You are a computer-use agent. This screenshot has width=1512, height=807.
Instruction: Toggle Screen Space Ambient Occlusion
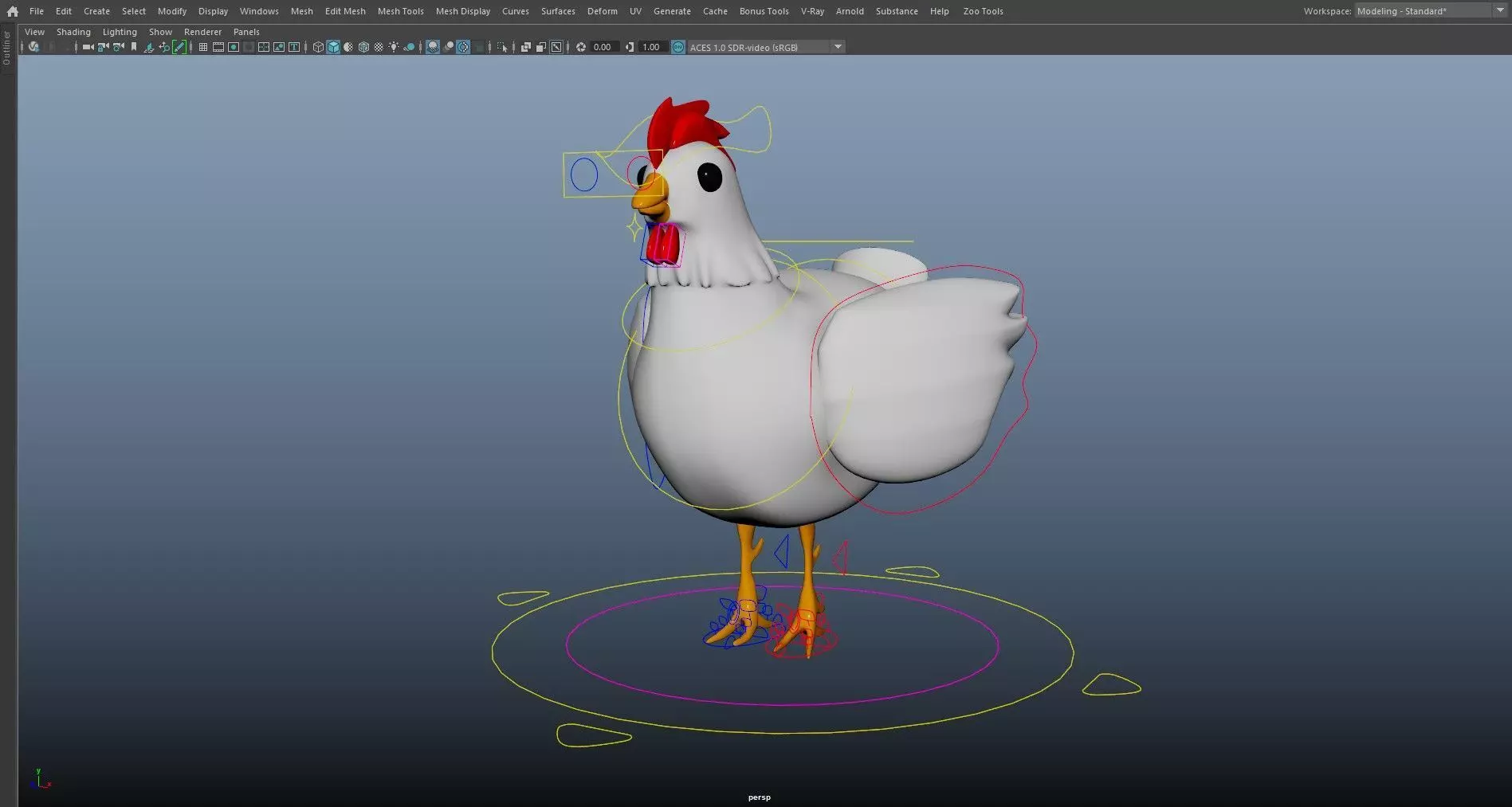tap(433, 47)
